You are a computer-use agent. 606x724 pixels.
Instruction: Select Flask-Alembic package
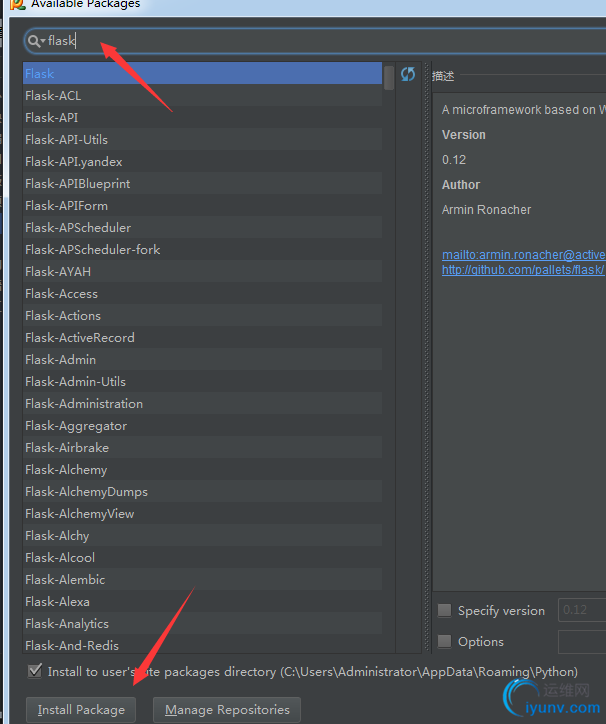click(x=202, y=580)
